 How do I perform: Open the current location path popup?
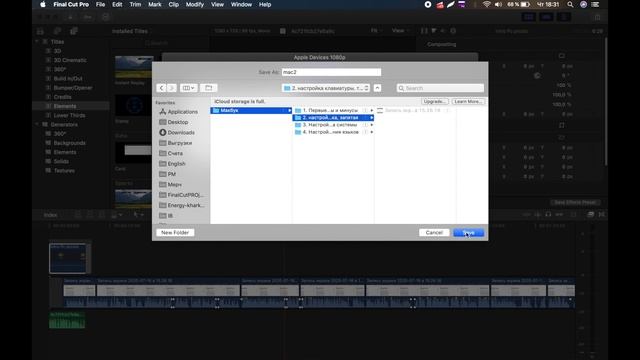point(326,88)
